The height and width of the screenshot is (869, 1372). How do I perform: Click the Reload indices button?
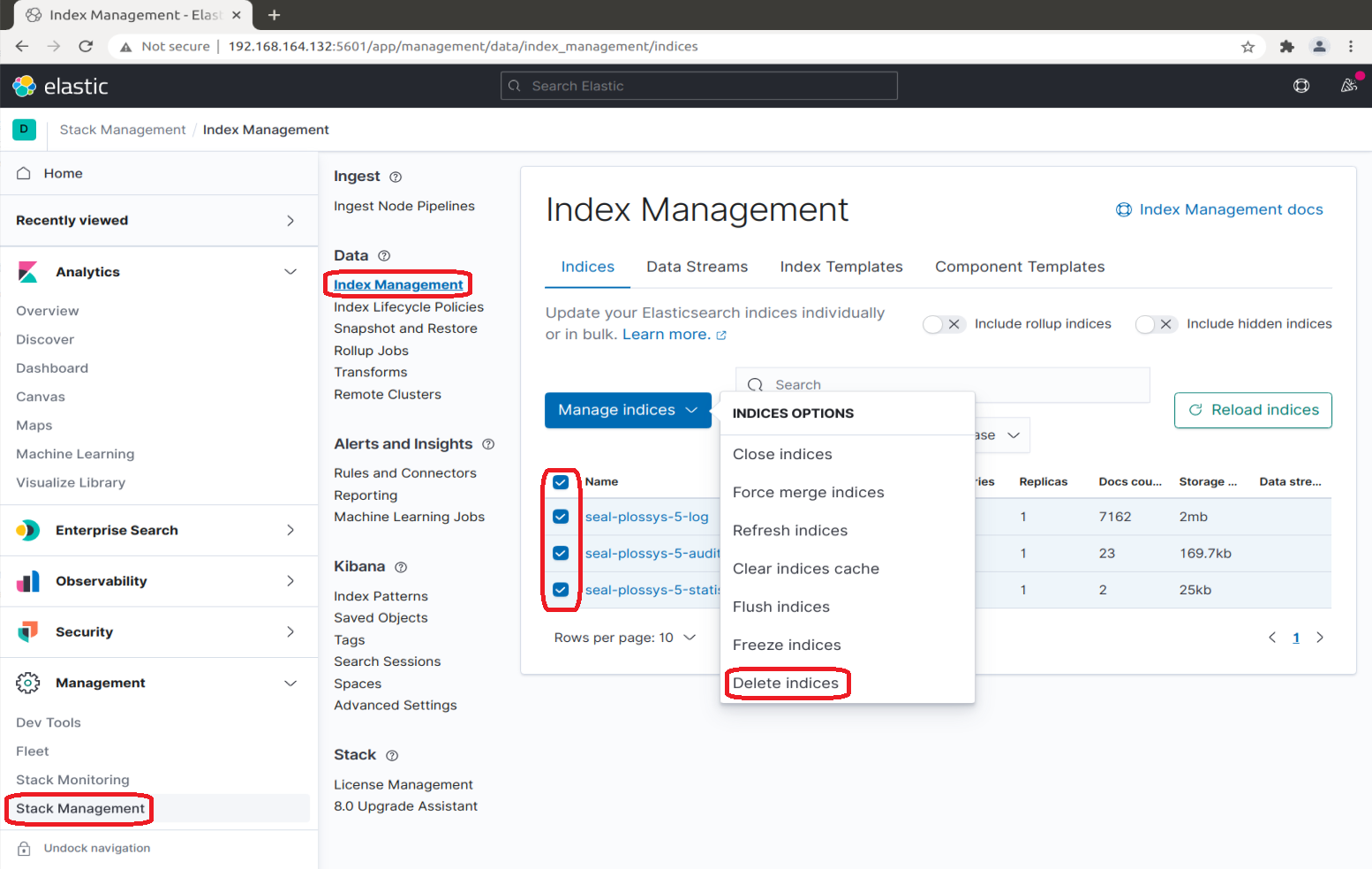tap(1253, 410)
